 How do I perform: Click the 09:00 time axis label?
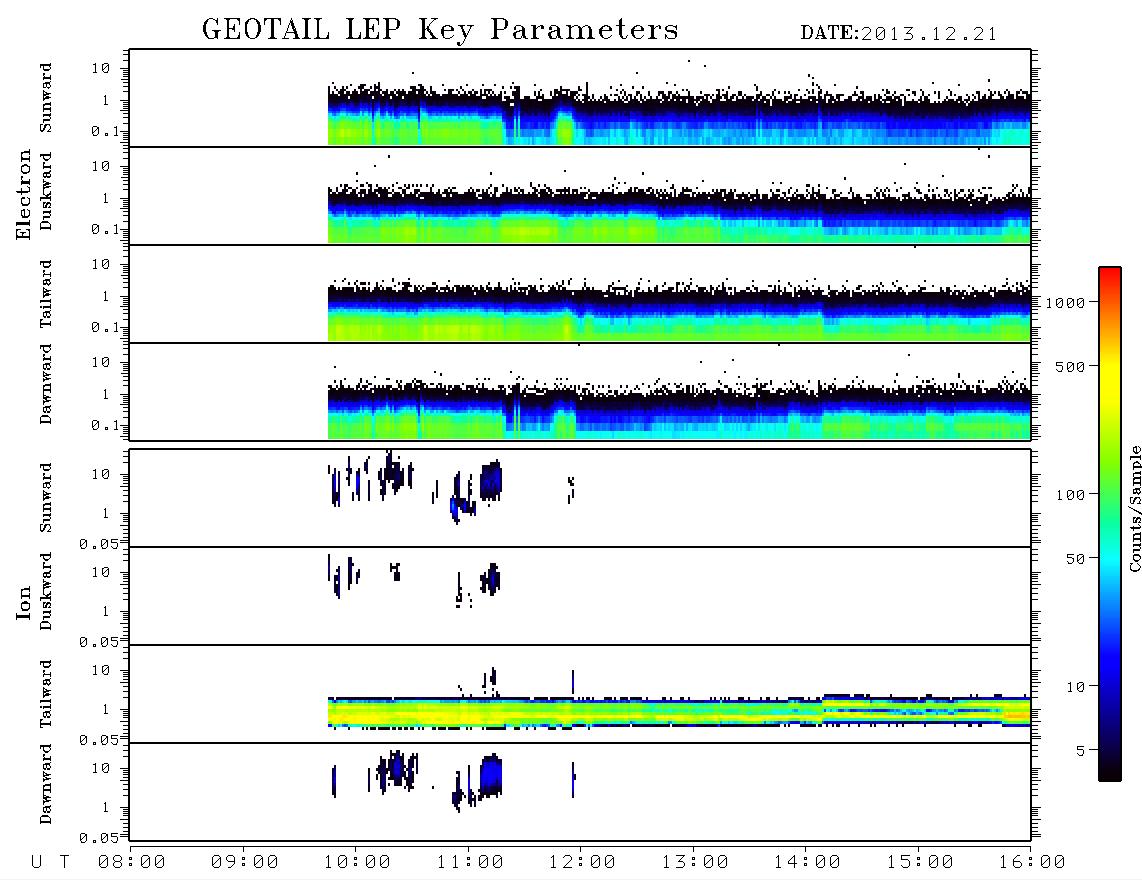245,863
